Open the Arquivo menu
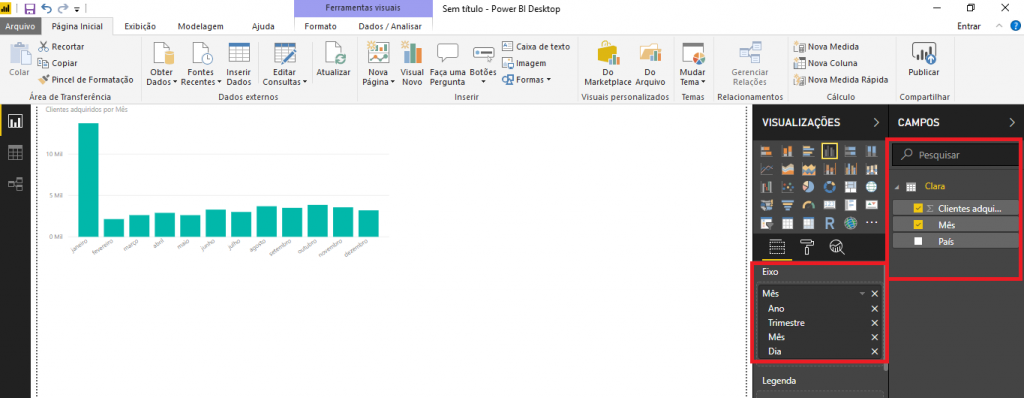The image size is (1024, 398). pyautogui.click(x=20, y=27)
